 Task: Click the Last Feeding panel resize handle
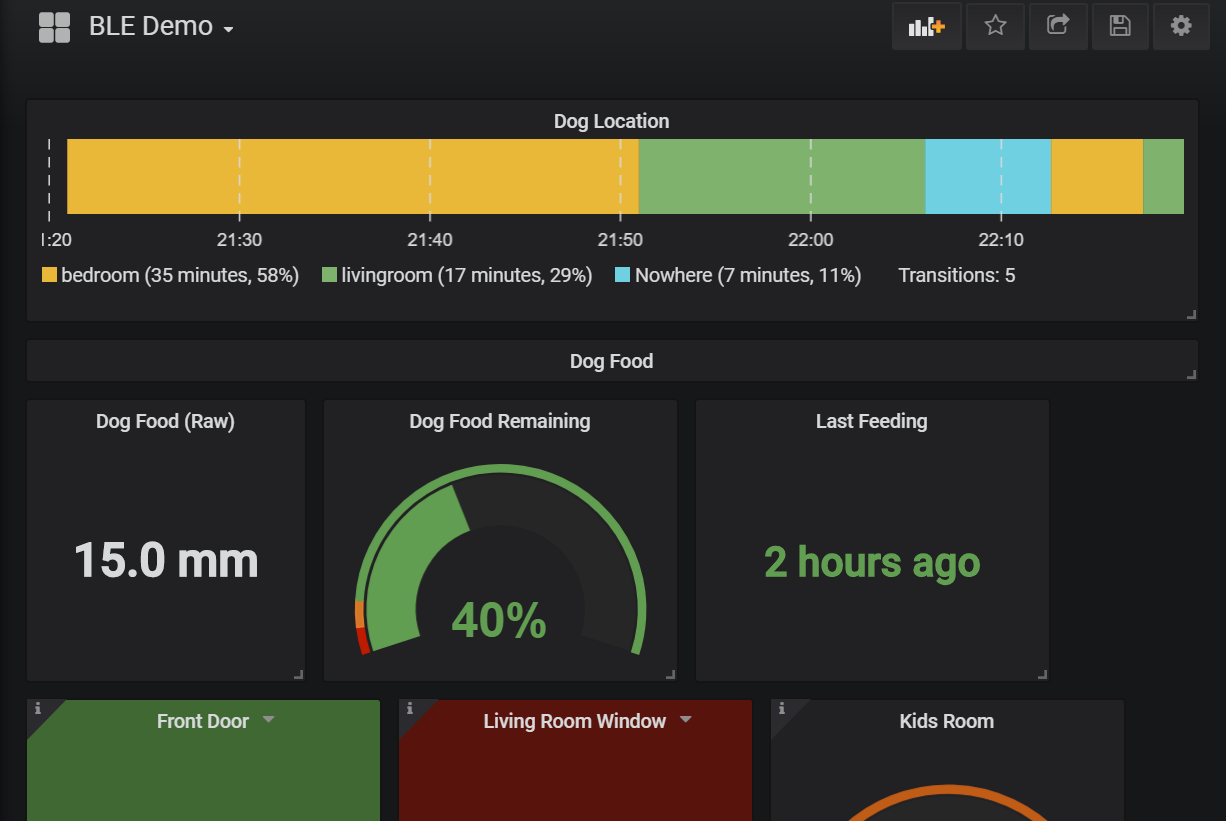pyautogui.click(x=1042, y=674)
